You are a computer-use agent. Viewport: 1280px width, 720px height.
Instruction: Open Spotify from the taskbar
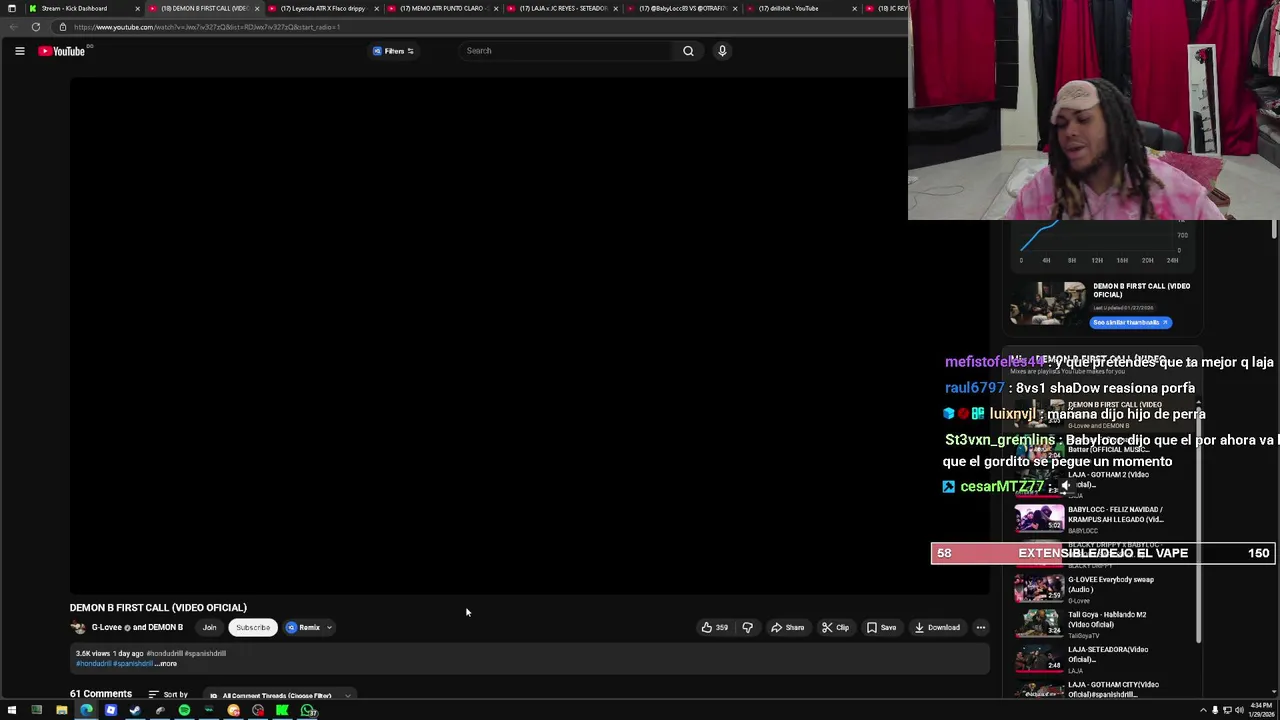point(184,711)
